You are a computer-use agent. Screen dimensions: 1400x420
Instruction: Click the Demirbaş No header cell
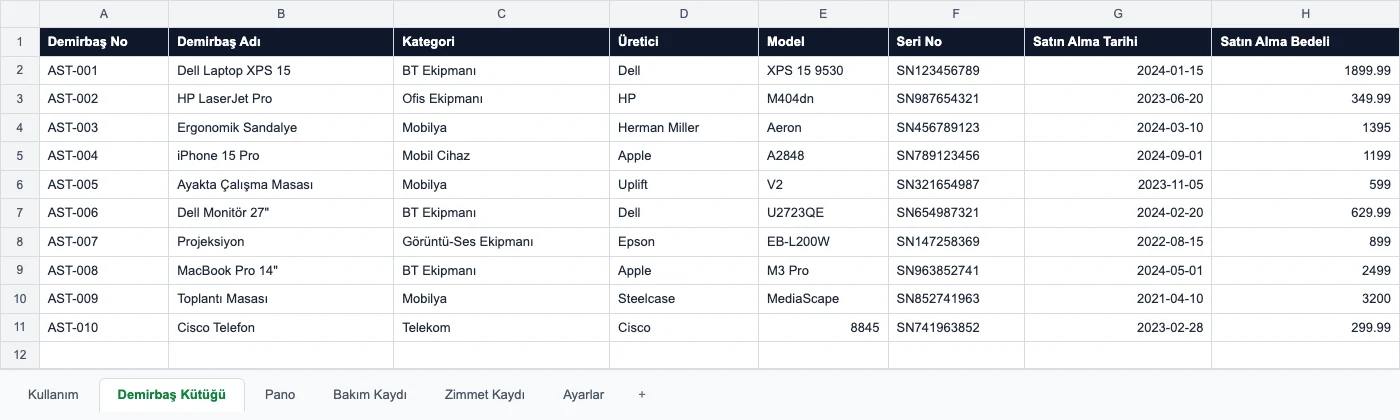coord(104,42)
